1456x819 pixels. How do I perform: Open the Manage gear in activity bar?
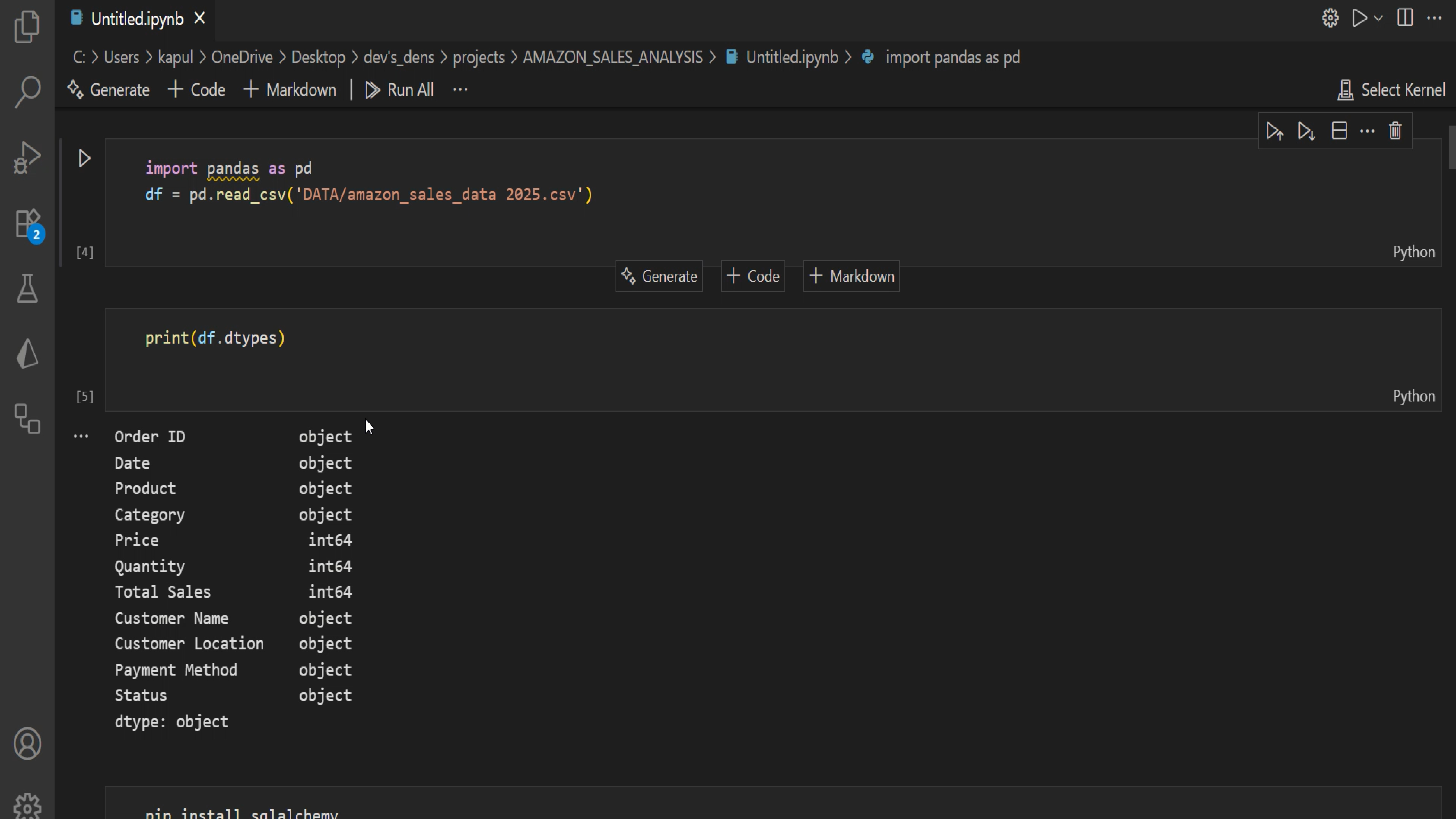27,806
